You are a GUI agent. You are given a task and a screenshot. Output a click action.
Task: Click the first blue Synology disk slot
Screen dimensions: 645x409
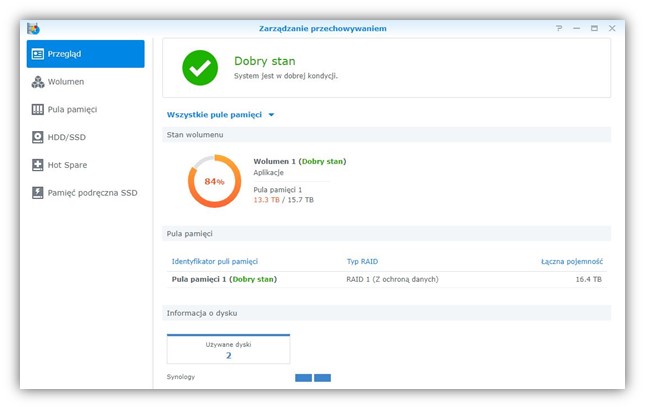point(304,377)
